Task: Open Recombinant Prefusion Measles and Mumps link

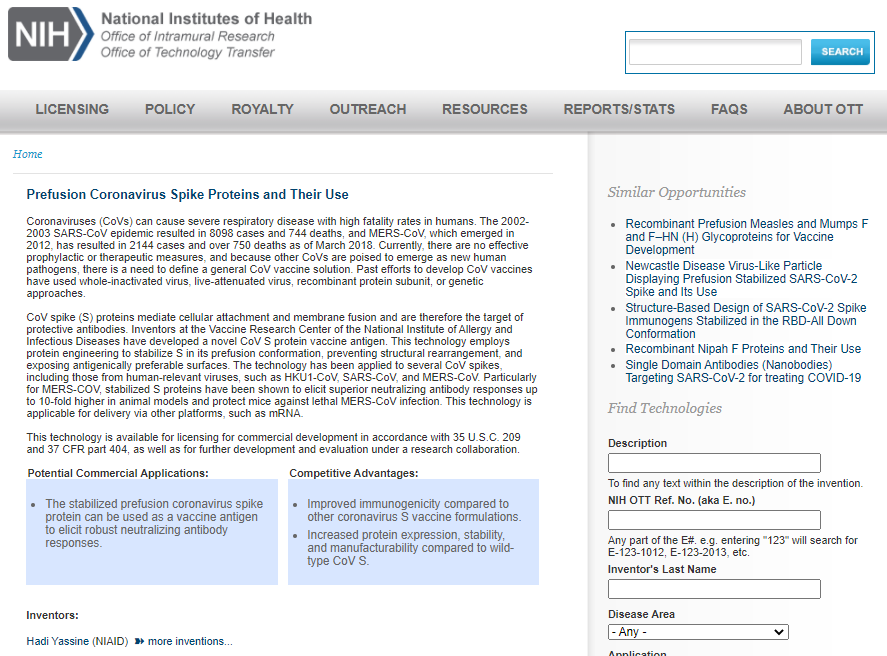Action: (746, 237)
